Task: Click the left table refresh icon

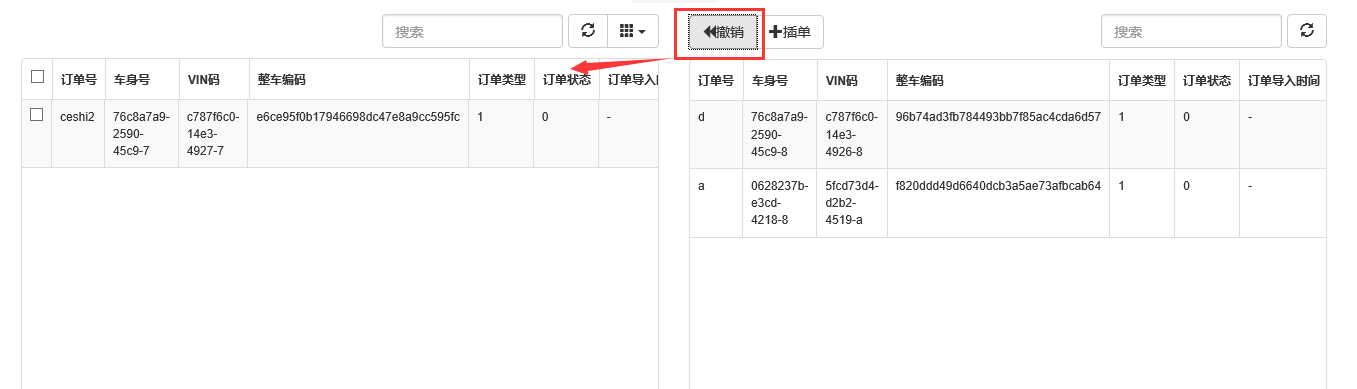Action: pos(588,31)
